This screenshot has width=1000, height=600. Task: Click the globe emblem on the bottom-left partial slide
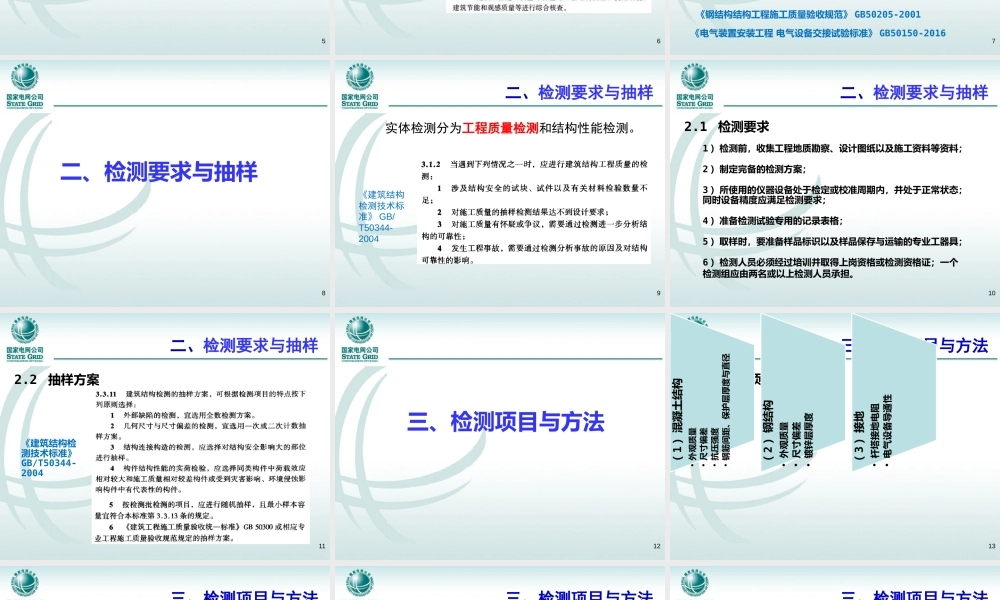(20, 585)
